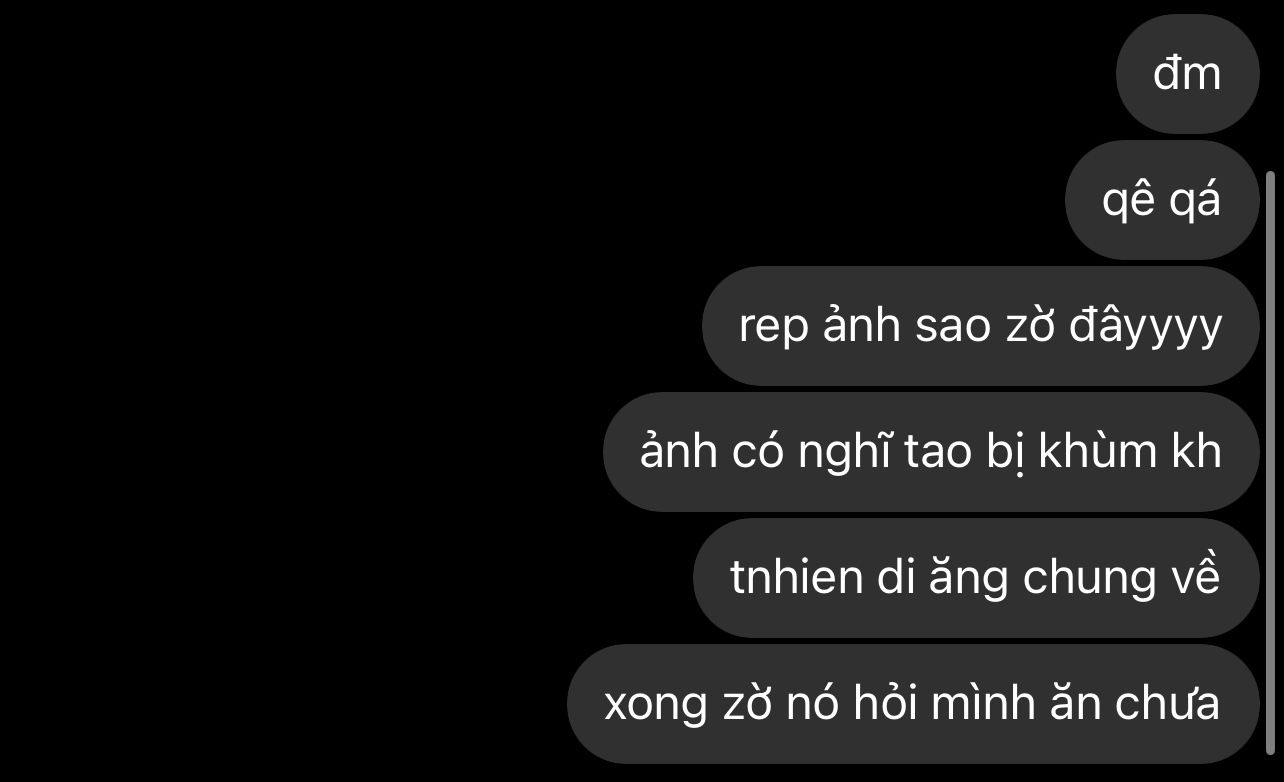This screenshot has width=1284, height=782.
Task: Tap message "xong zờ nó hỏi mình ăn chưa"
Action: pos(913,704)
